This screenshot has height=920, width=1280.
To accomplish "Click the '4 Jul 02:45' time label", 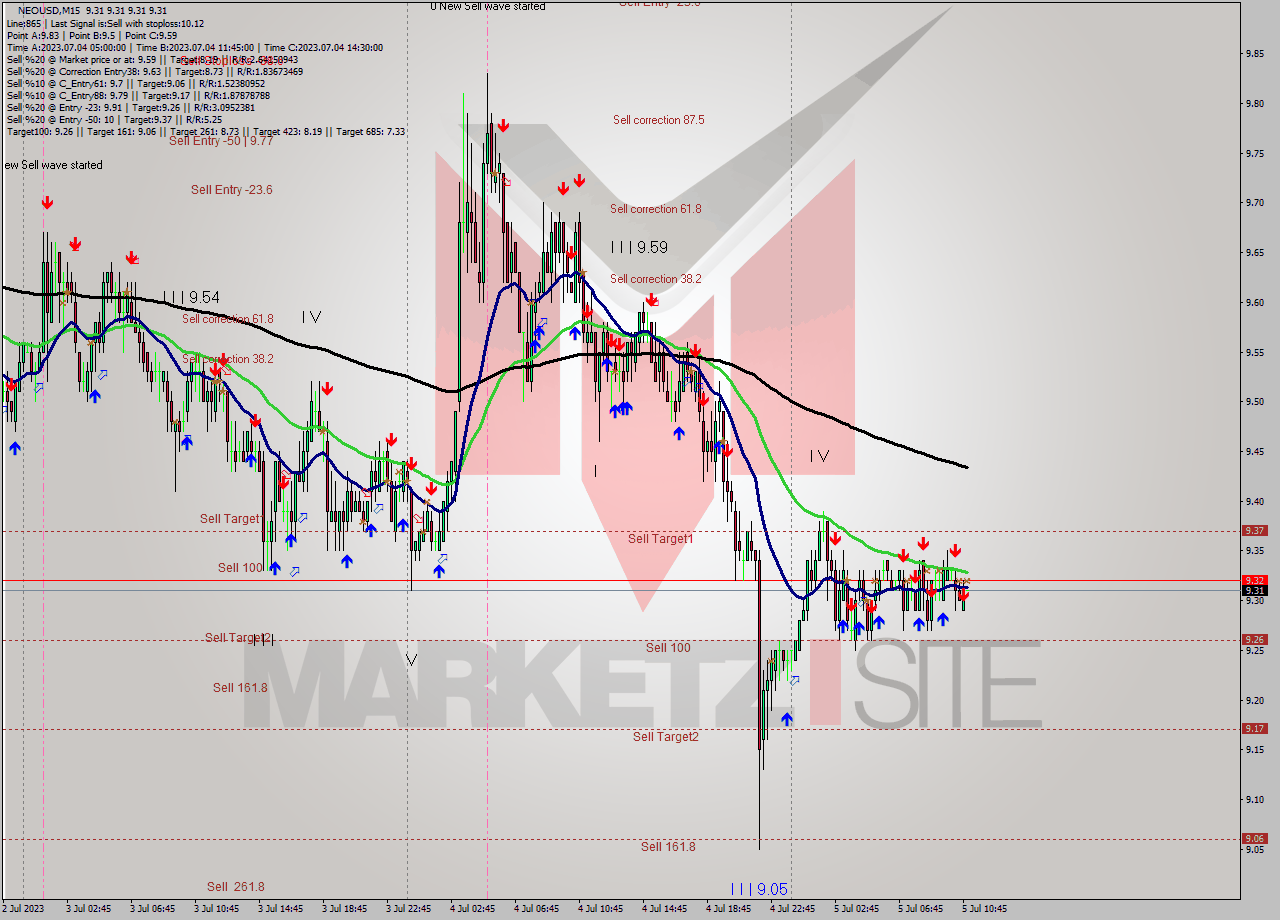I will pyautogui.click(x=472, y=909).
